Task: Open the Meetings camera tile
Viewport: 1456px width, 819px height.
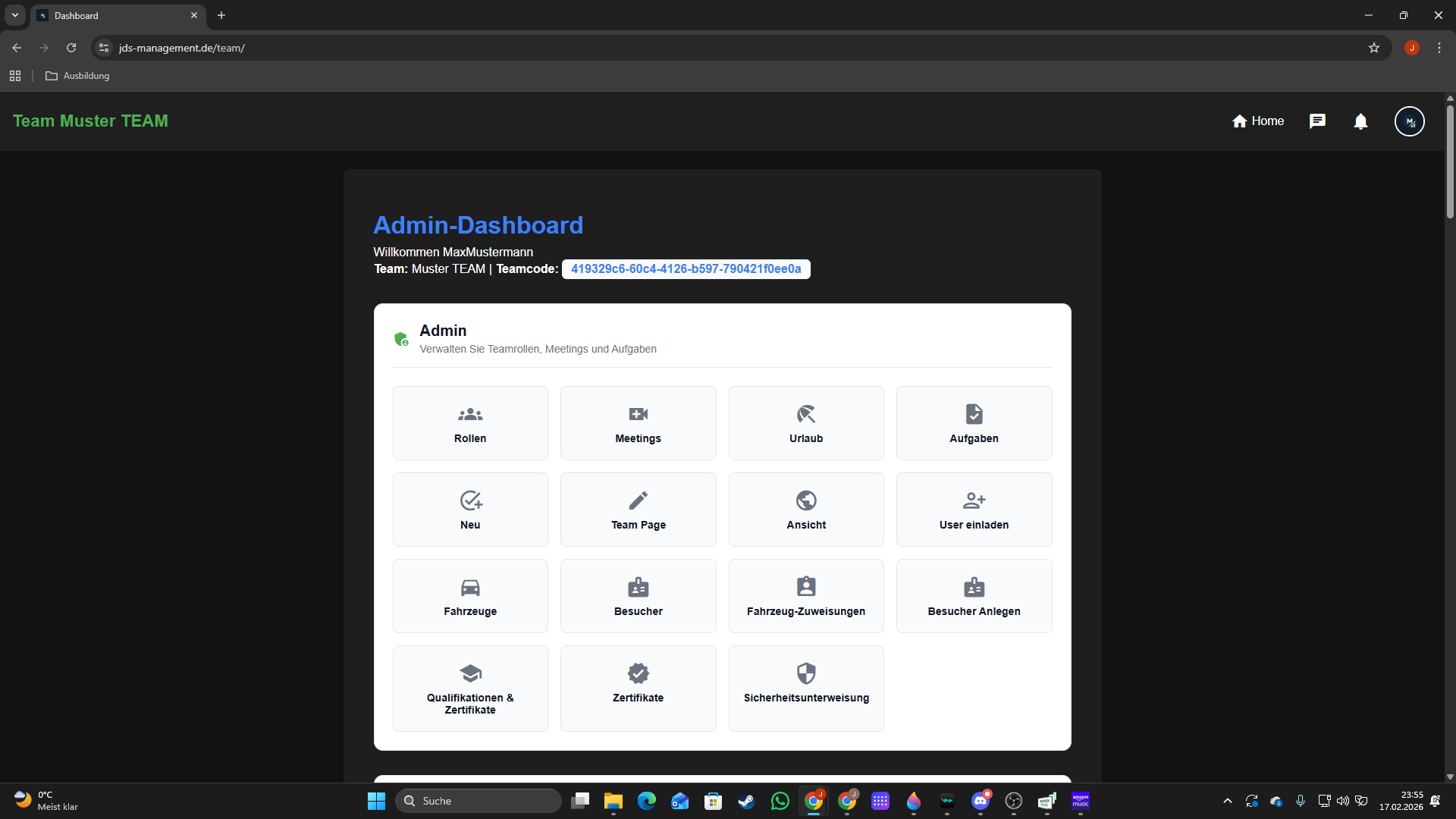Action: coord(638,423)
